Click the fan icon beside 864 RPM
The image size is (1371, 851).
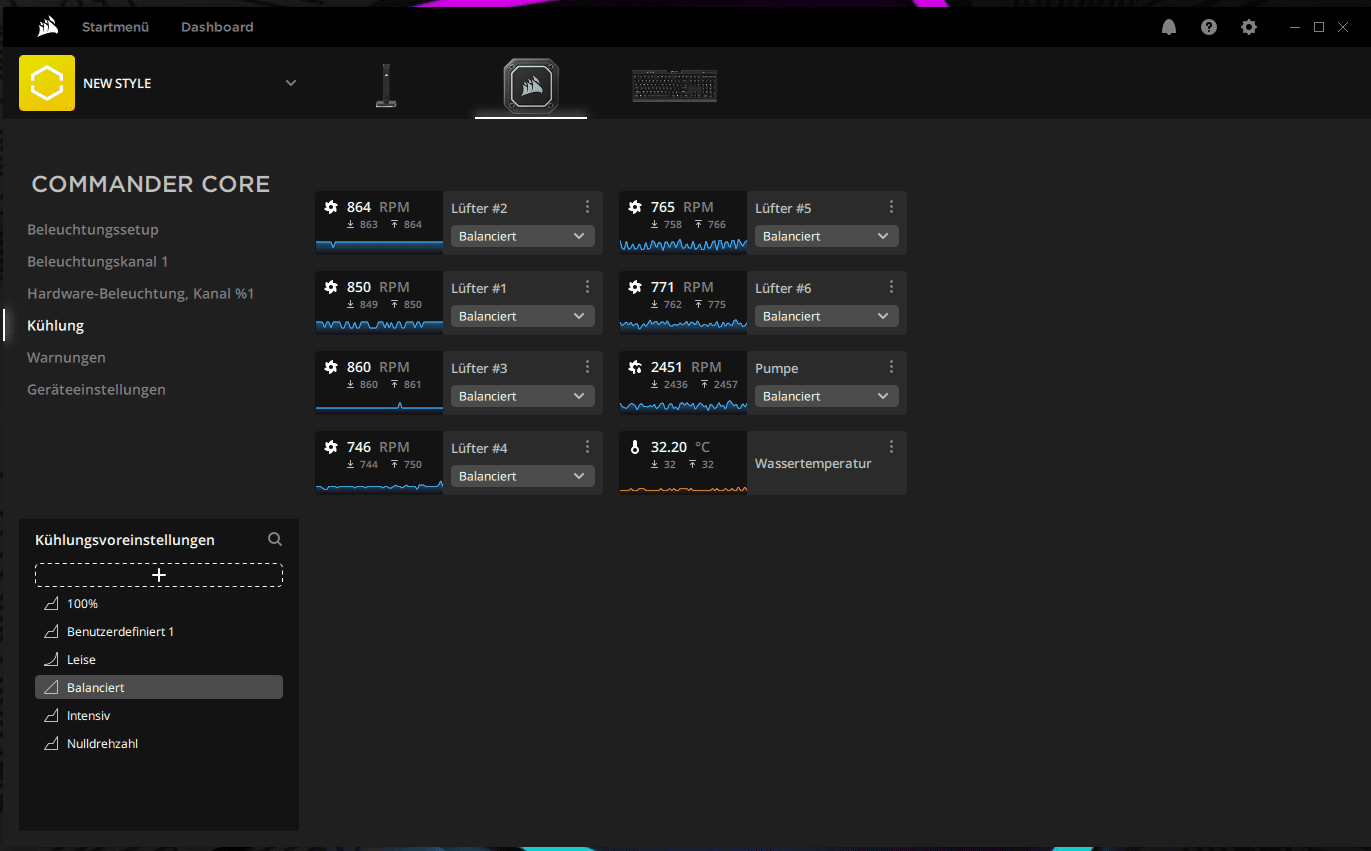(331, 207)
